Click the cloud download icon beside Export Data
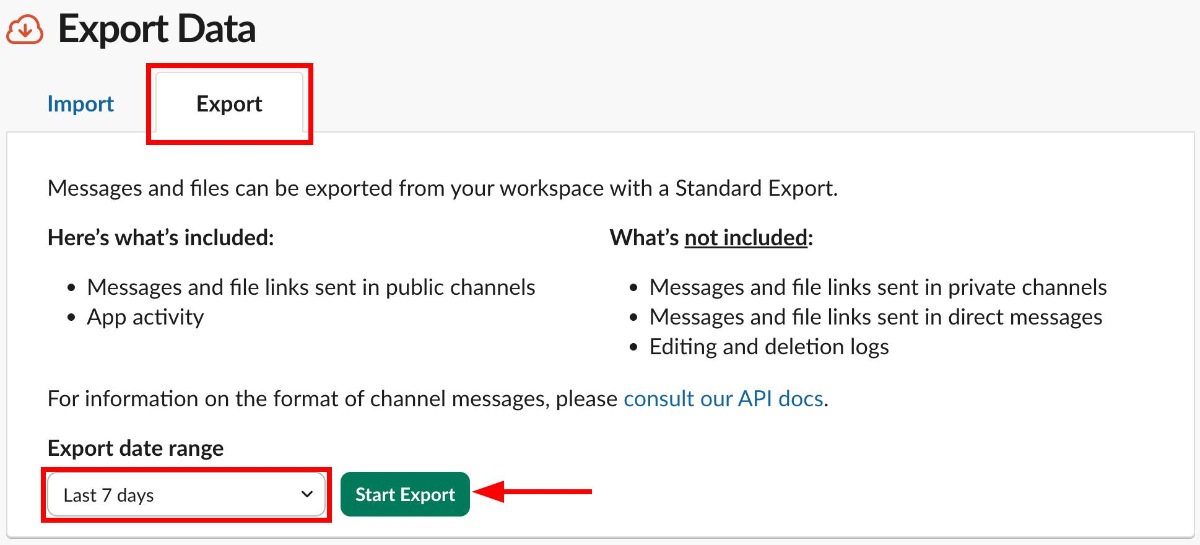1200x545 pixels. tap(25, 29)
